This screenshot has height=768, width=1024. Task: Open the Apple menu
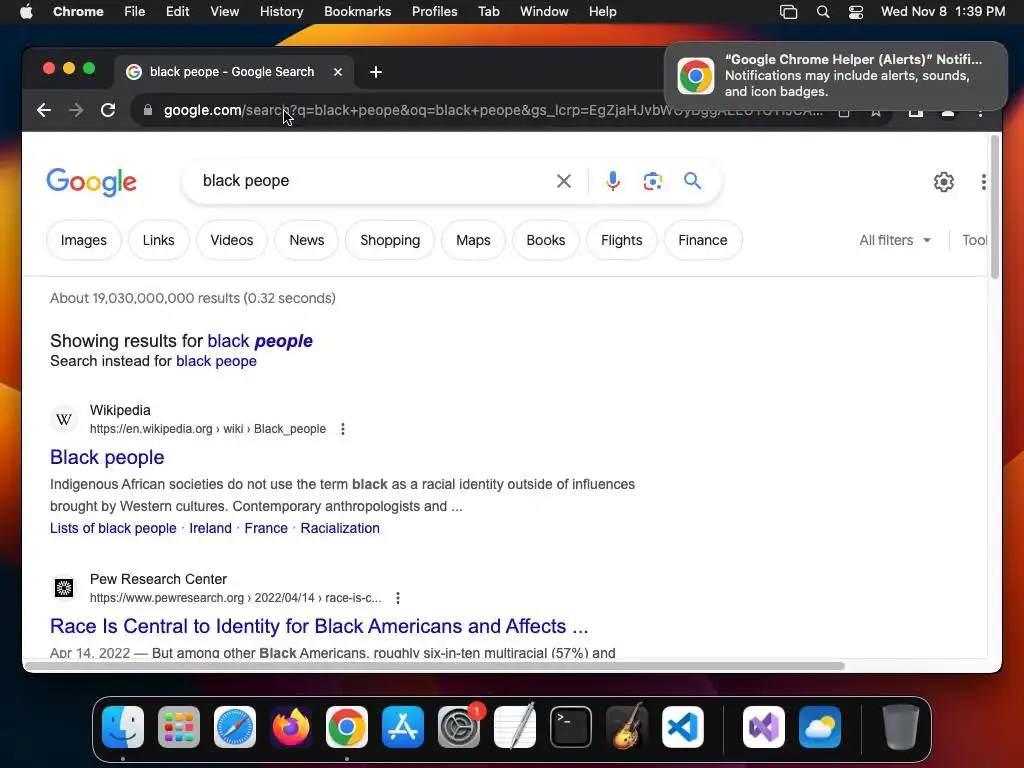26,12
